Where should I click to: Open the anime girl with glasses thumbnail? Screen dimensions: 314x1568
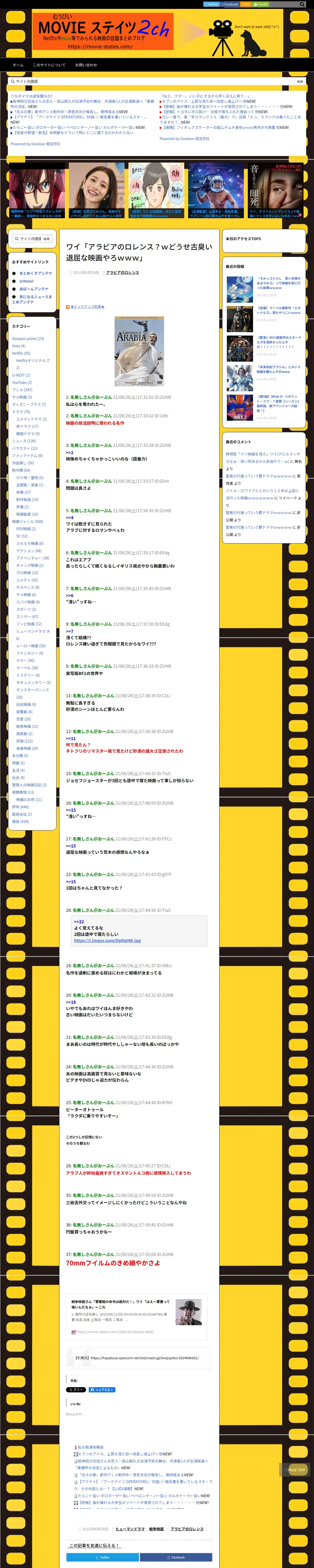coord(37,191)
